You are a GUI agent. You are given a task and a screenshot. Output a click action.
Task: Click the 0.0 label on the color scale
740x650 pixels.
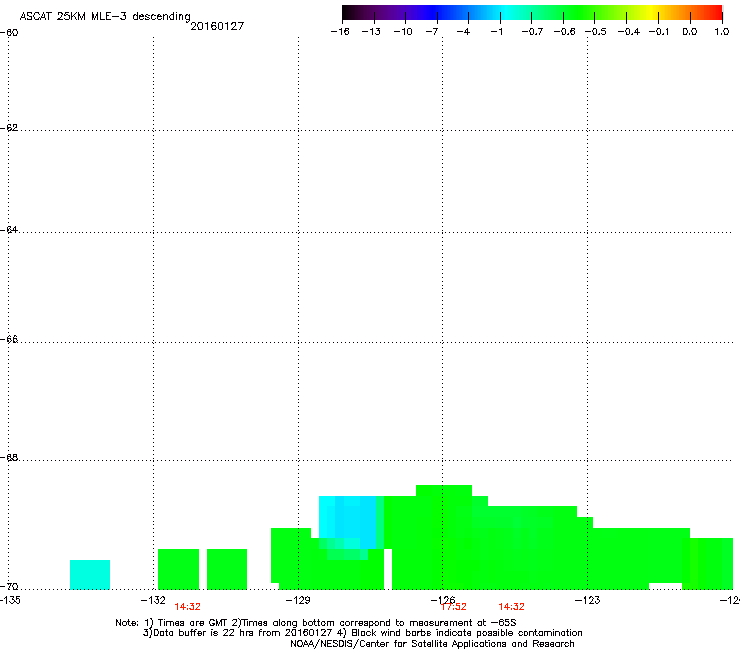coord(690,32)
